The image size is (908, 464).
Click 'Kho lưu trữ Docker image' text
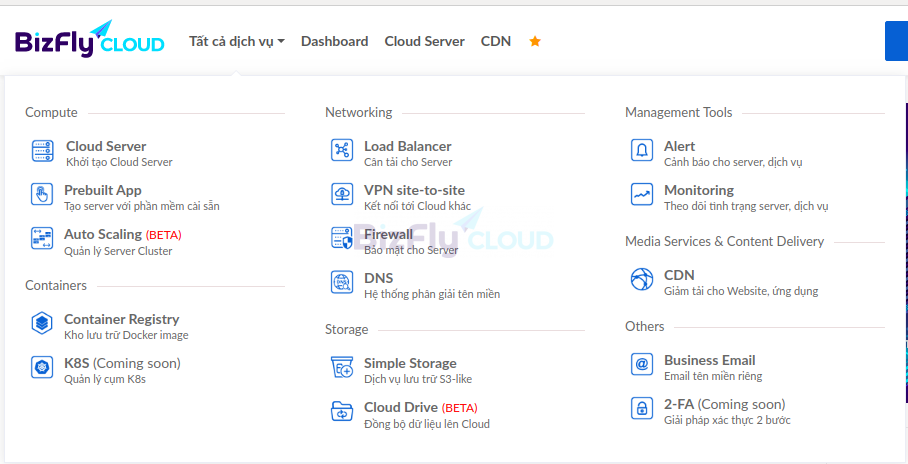tap(126, 335)
